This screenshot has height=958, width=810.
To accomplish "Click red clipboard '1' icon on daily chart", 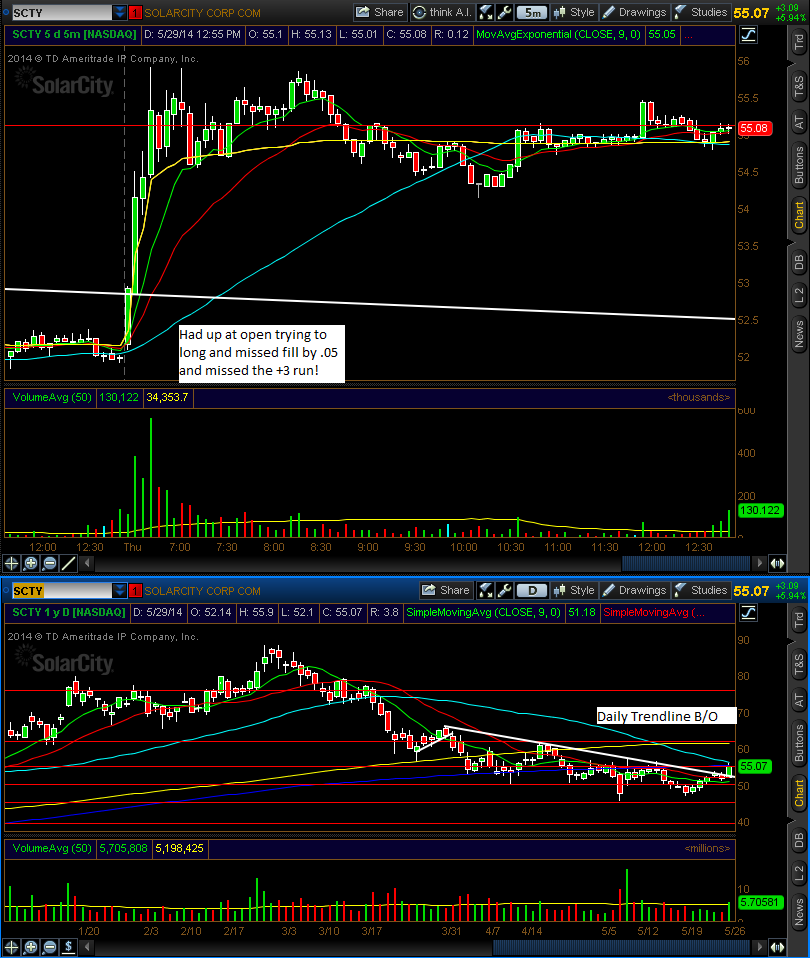I will (x=136, y=591).
